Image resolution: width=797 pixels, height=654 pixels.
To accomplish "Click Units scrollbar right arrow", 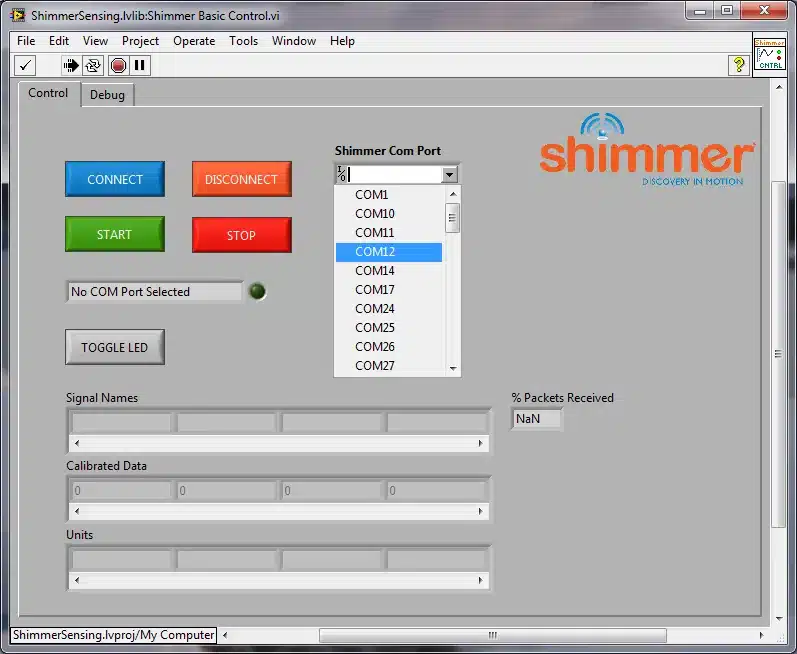I will (x=481, y=580).
